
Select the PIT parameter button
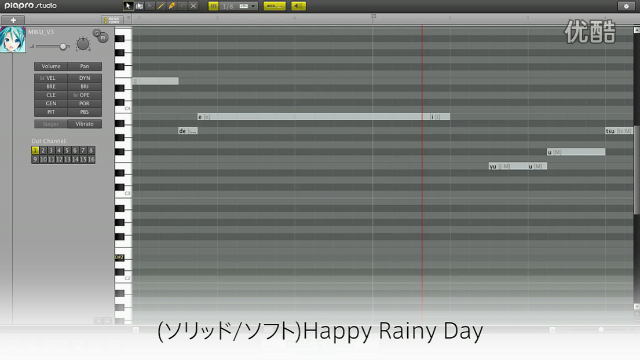51,112
